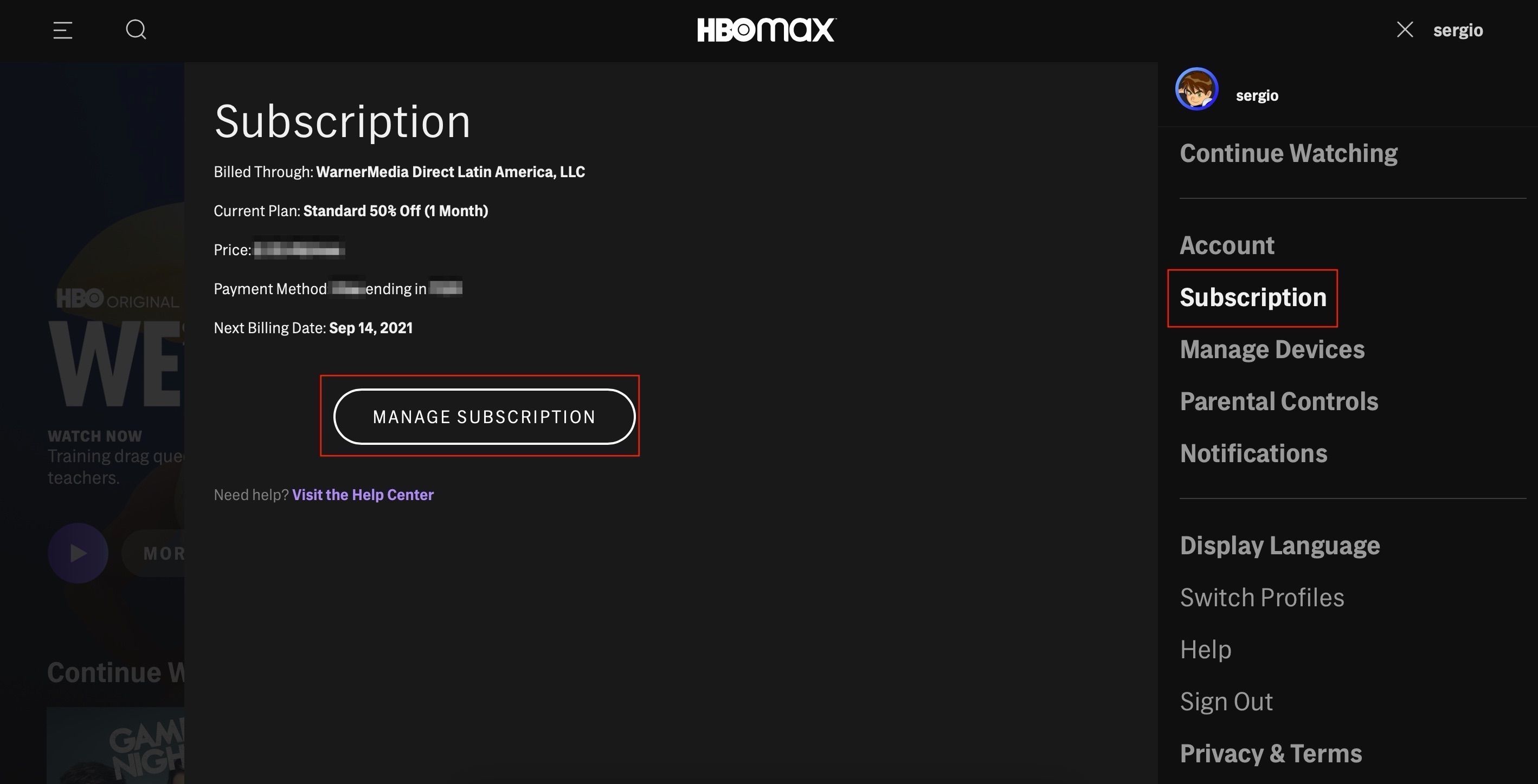1538x784 pixels.
Task: Open Help from the sidebar
Action: click(1206, 649)
